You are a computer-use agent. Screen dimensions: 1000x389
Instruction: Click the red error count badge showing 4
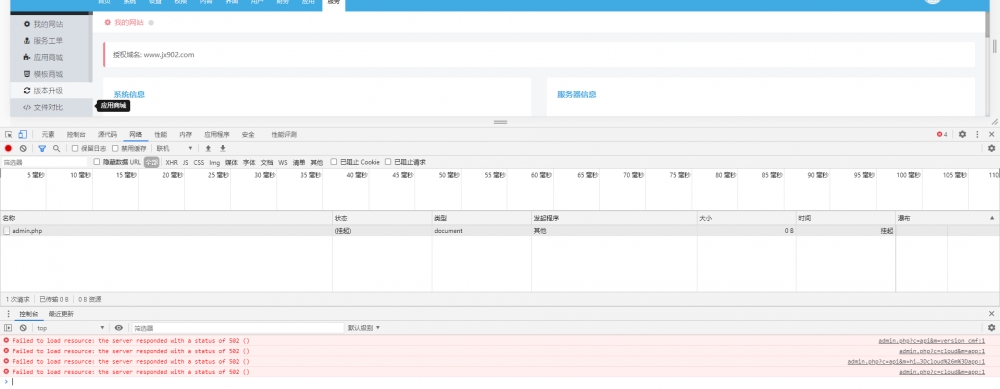[942, 135]
